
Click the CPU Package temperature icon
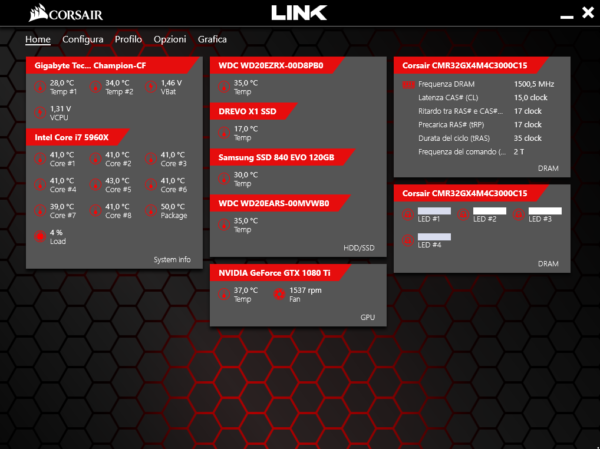[x=151, y=210]
